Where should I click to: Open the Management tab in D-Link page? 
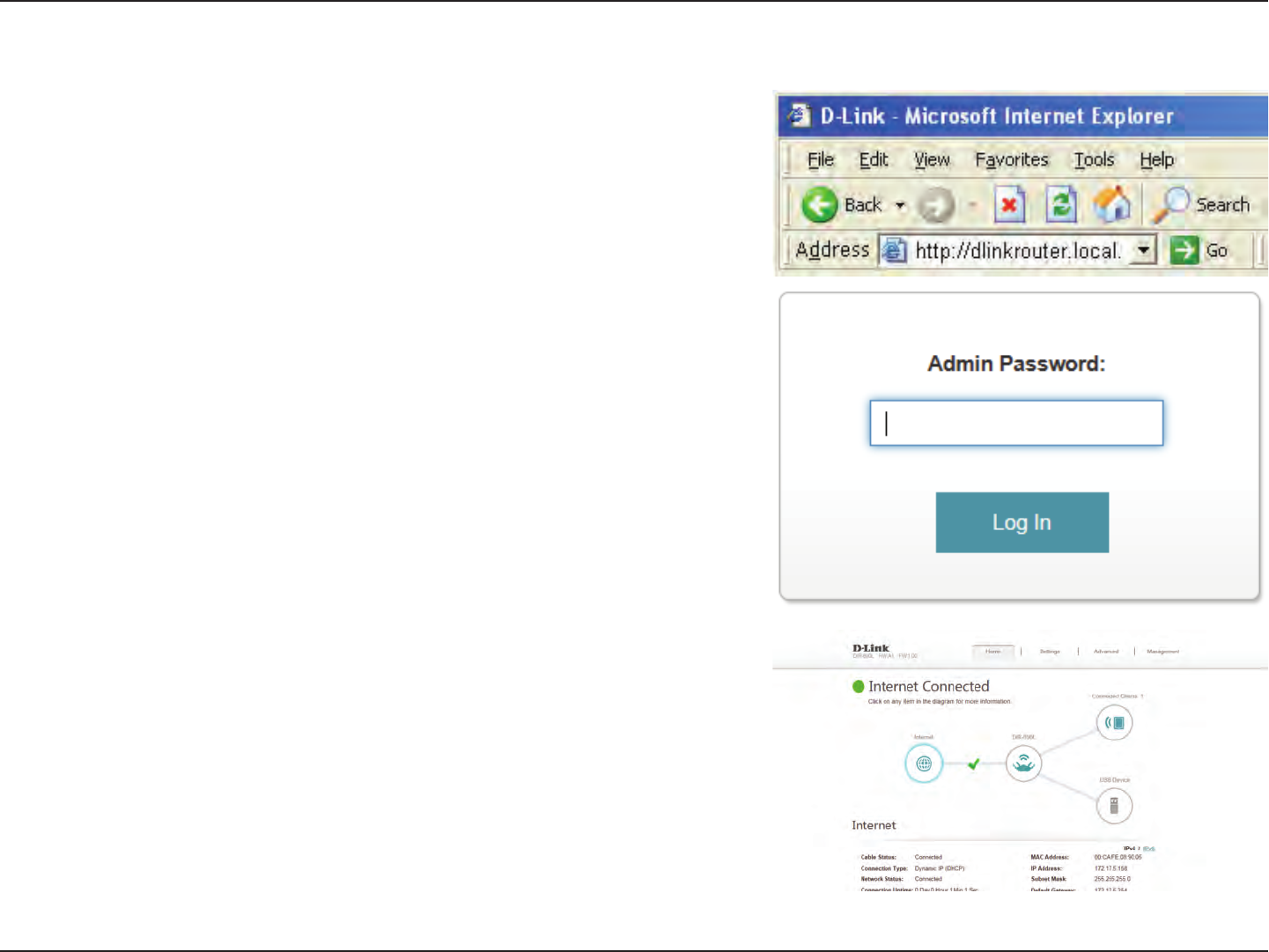pyautogui.click(x=1162, y=652)
